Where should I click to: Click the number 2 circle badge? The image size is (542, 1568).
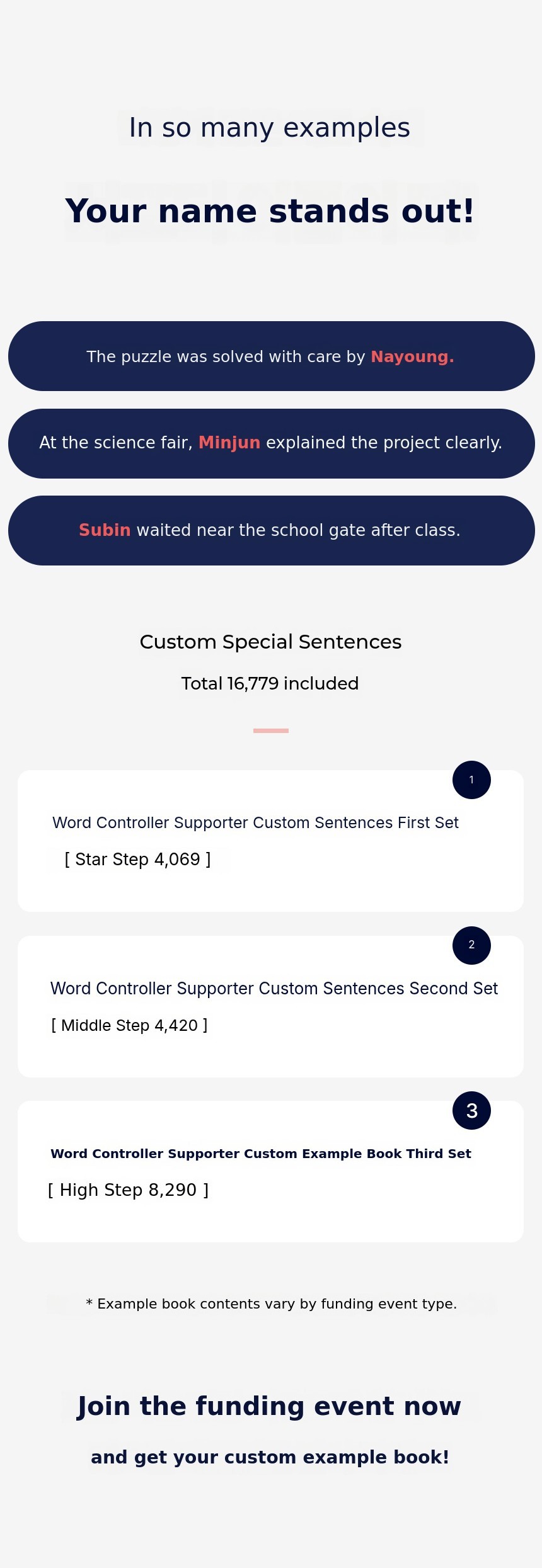tap(471, 945)
